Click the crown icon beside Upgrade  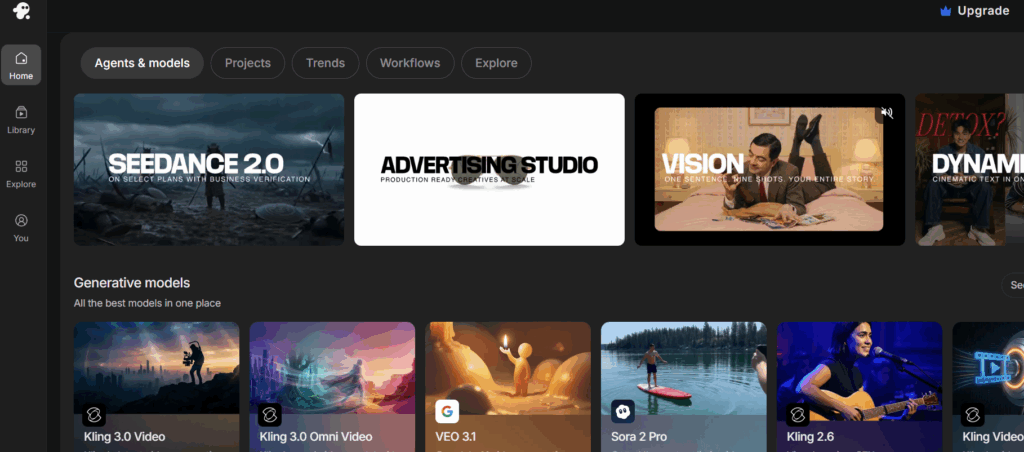945,11
